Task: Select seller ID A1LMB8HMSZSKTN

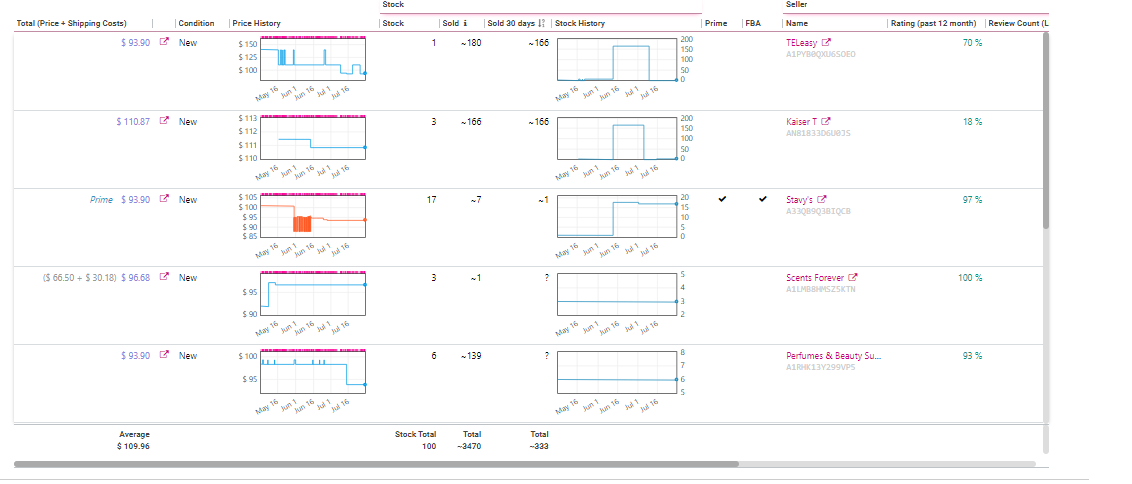Action: tap(821, 289)
